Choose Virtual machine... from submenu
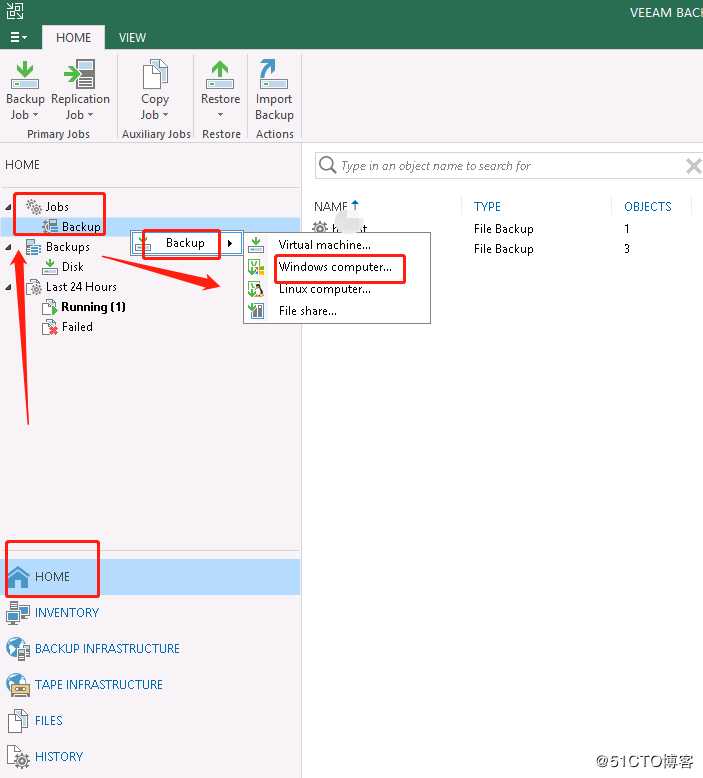 (324, 245)
